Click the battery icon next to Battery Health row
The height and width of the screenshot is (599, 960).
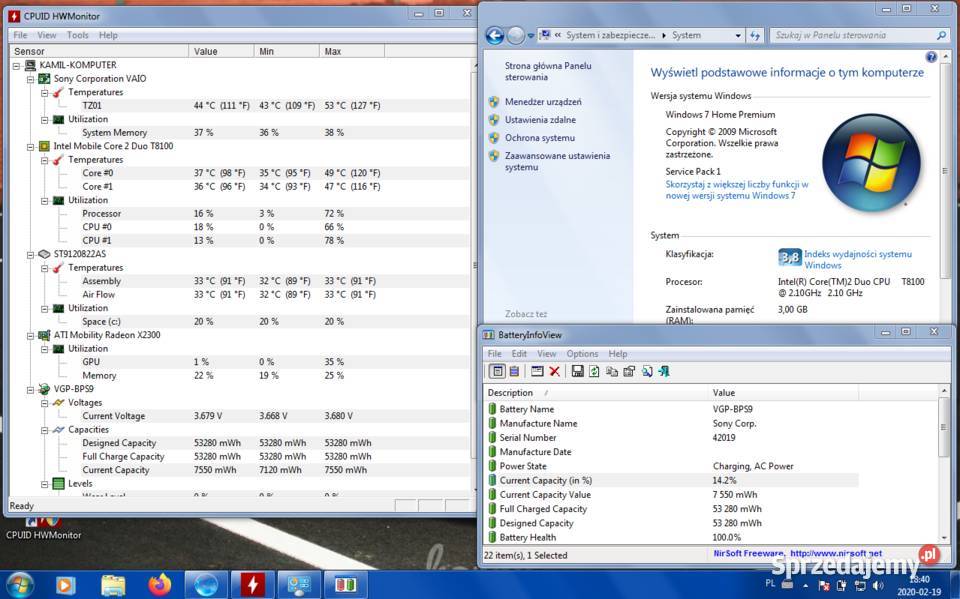tap(492, 537)
